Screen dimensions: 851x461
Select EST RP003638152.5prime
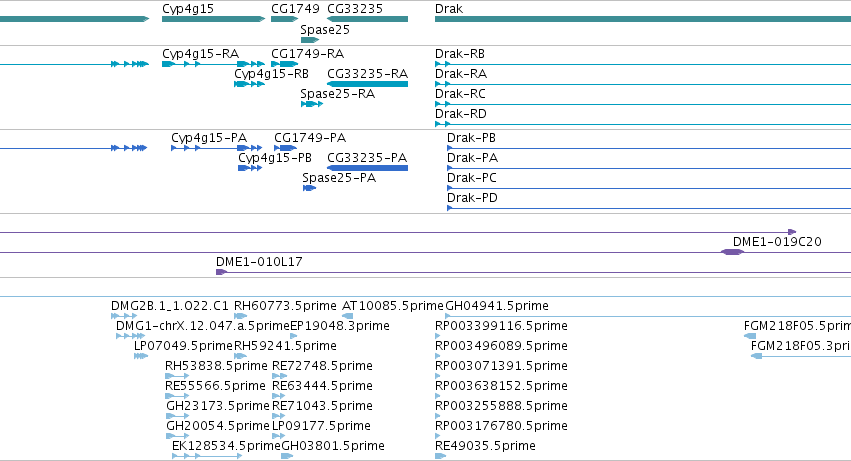tap(437, 396)
